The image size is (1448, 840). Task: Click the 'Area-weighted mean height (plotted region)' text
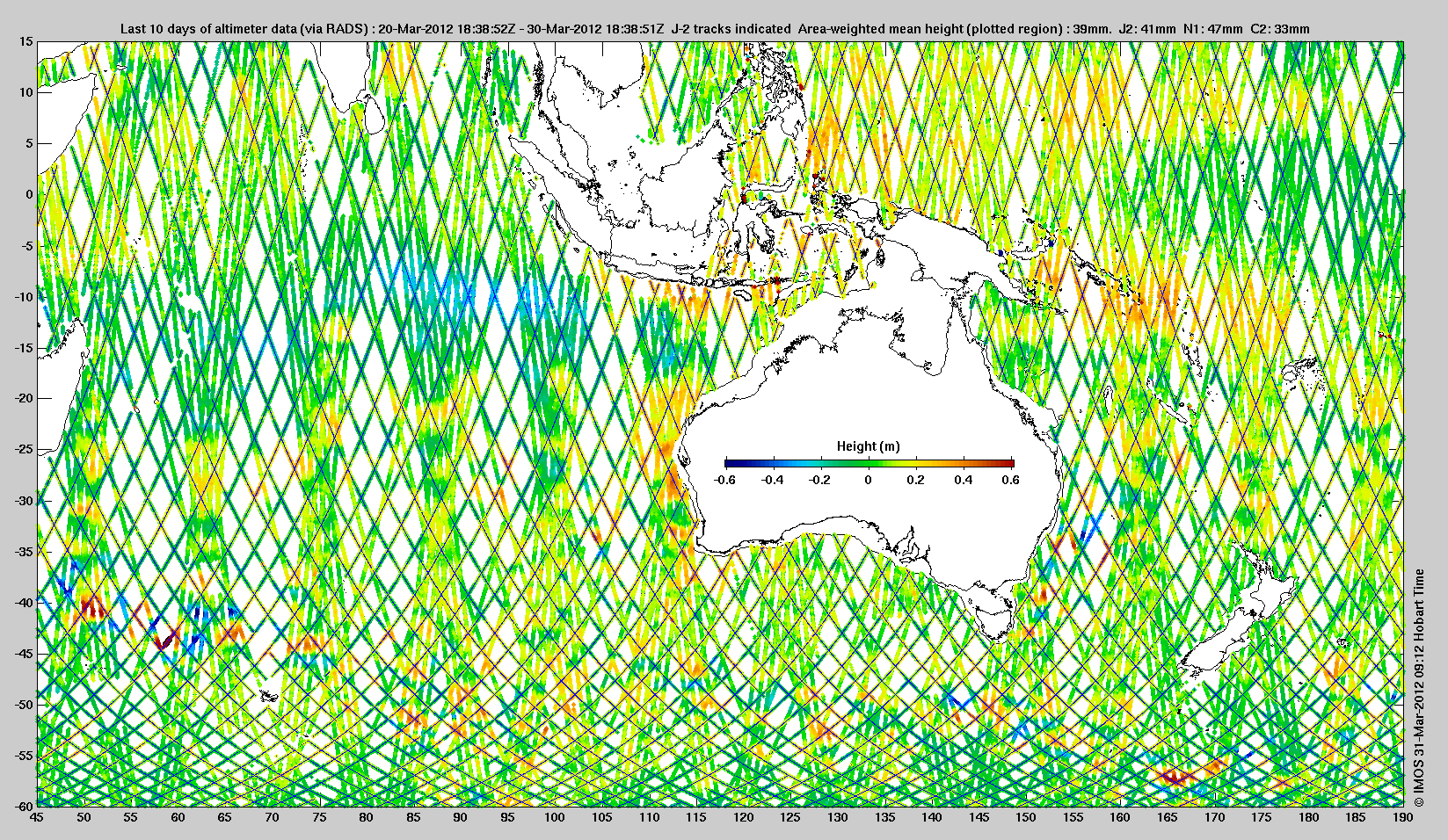click(931, 29)
